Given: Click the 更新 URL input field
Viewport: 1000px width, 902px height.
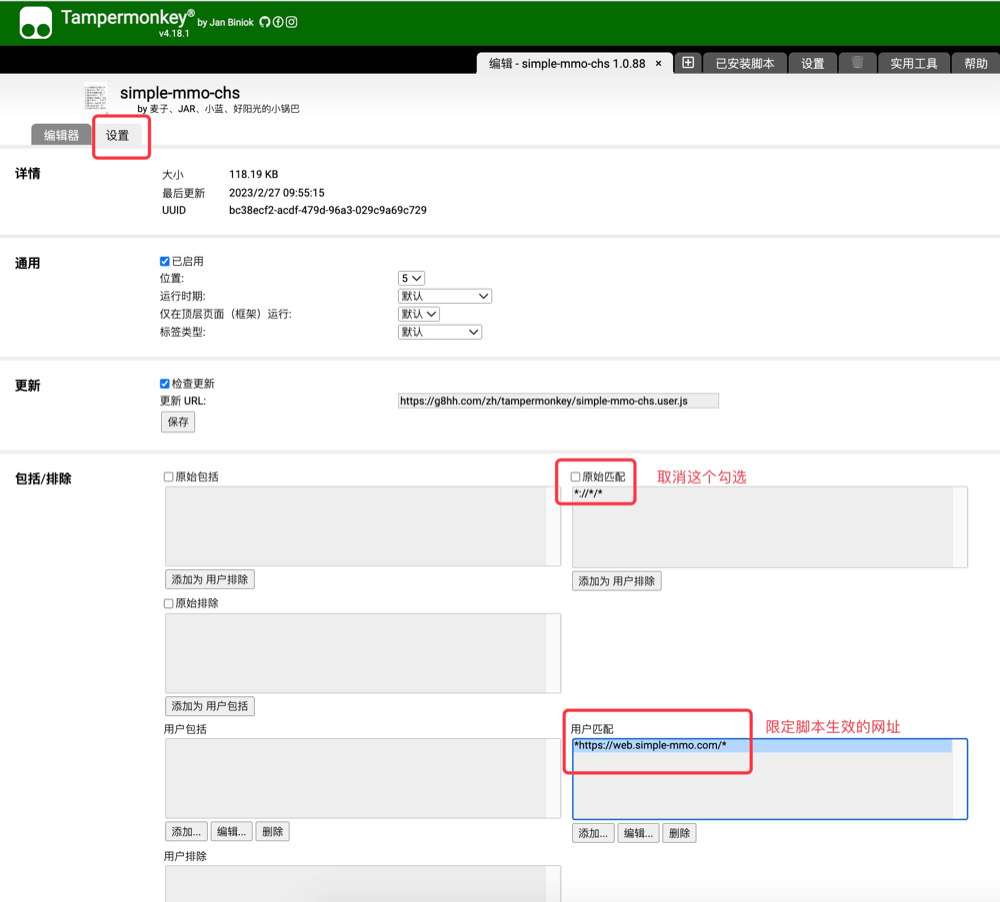Looking at the screenshot, I should [558, 401].
